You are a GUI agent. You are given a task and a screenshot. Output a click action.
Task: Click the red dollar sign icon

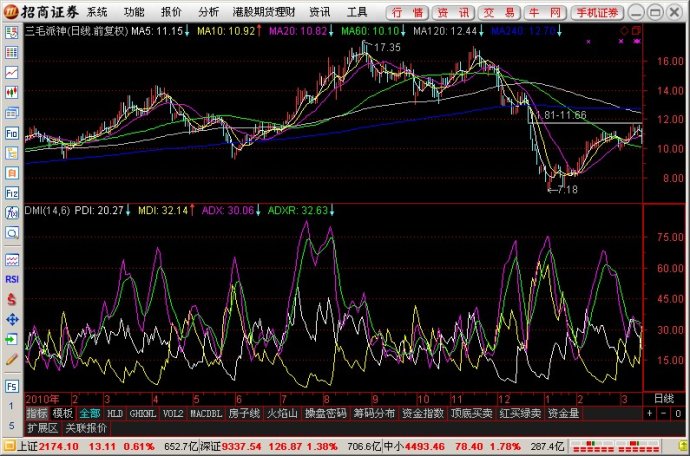coord(11,299)
